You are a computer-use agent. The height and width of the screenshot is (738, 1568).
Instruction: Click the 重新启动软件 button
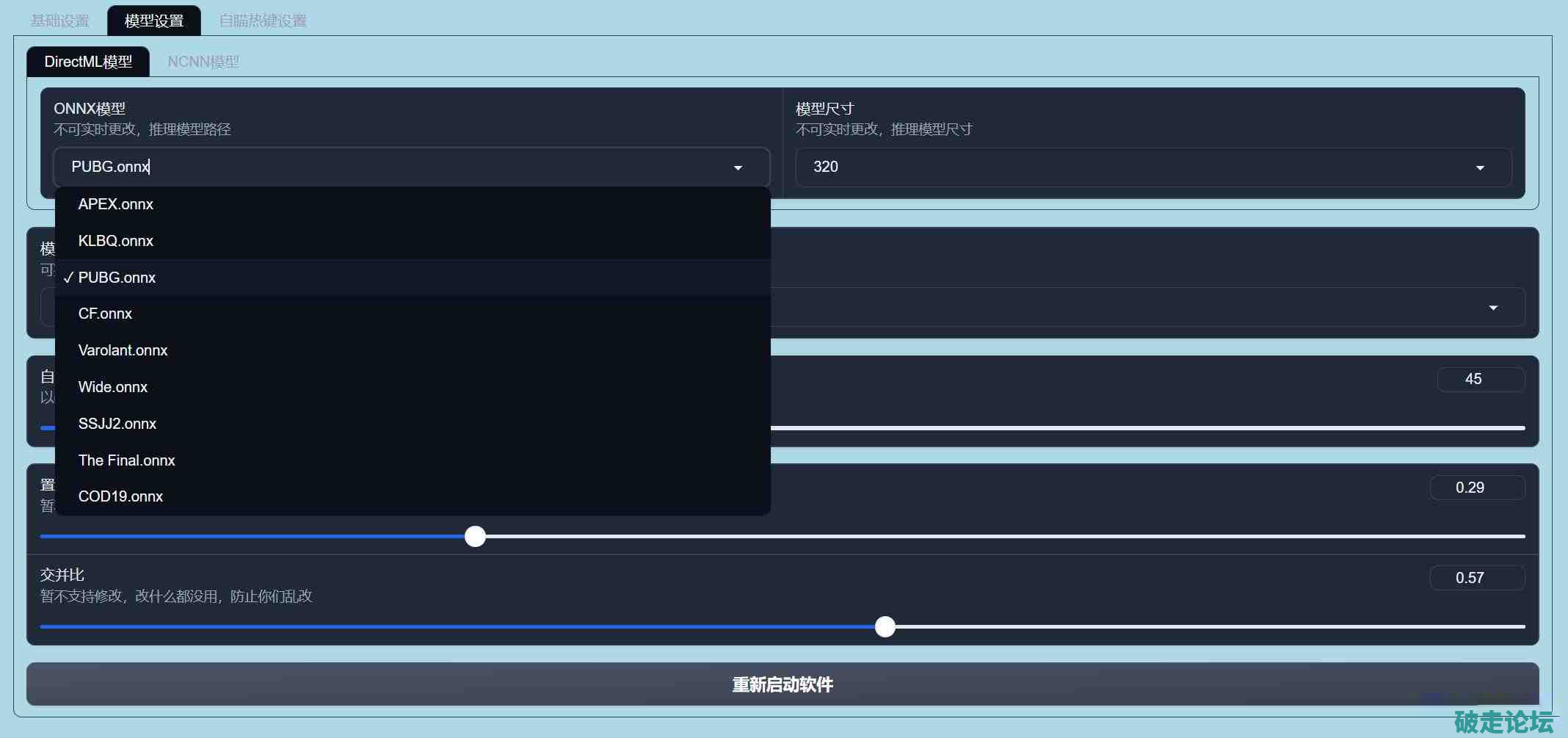coord(783,684)
